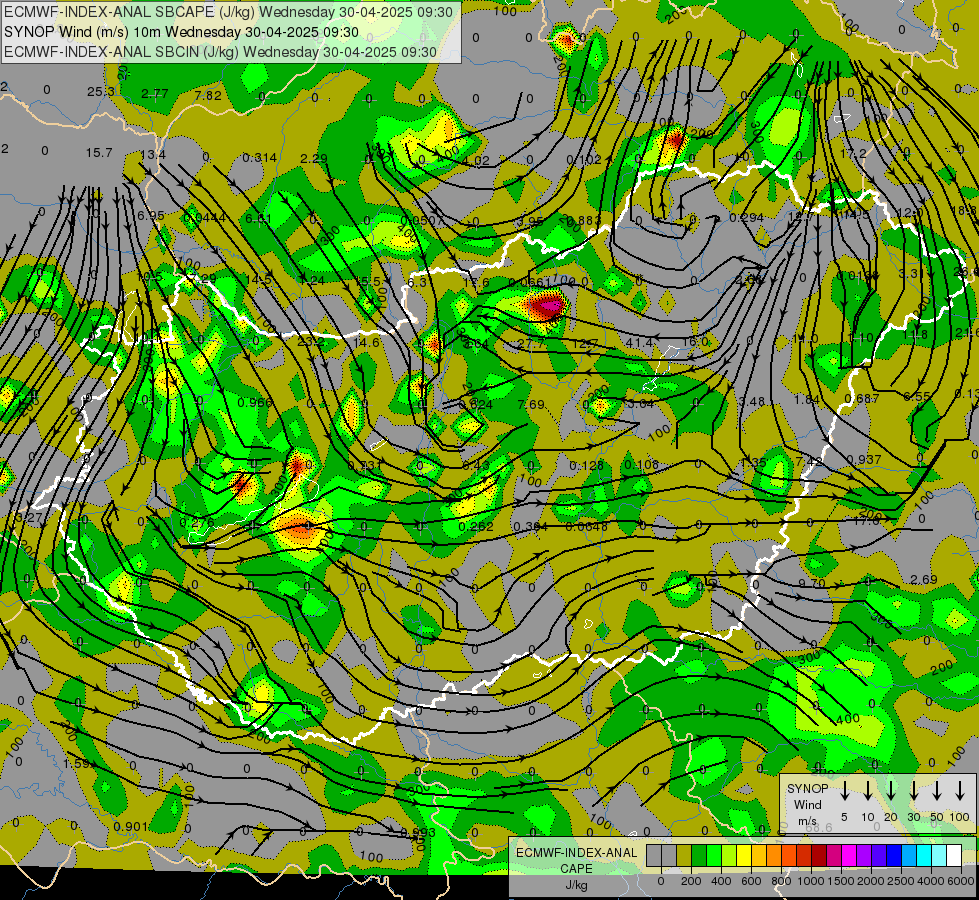The height and width of the screenshot is (900, 979).
Task: Click the 0.262 value on the map
Action: [x=476, y=527]
